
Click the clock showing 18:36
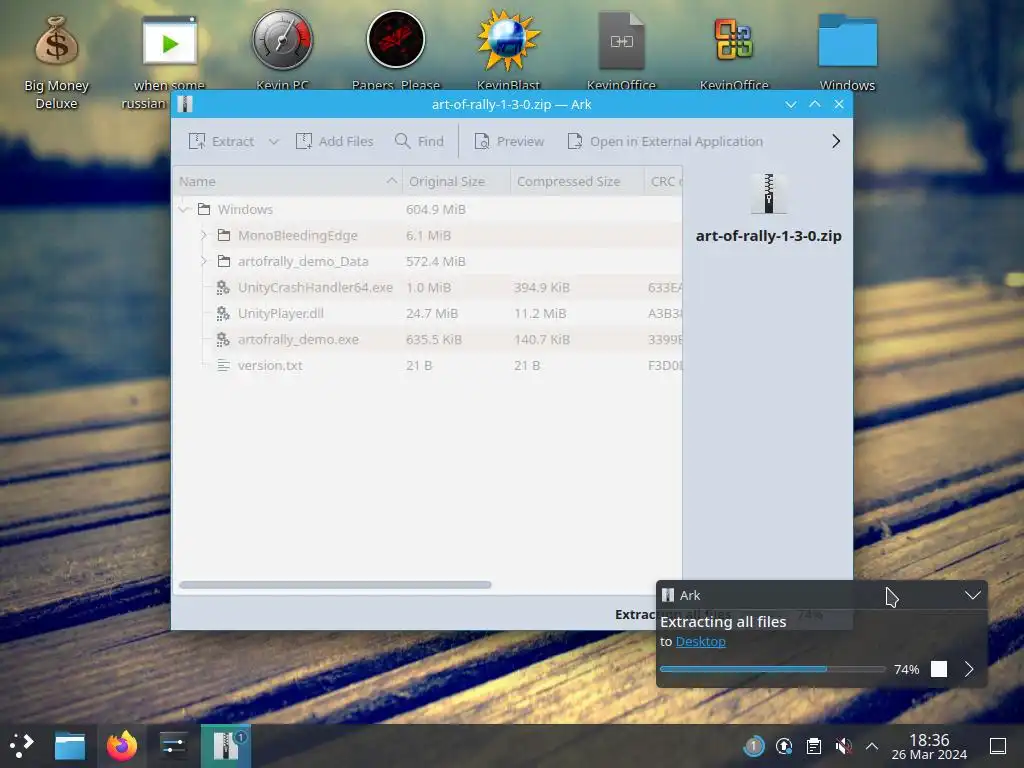[x=929, y=746]
